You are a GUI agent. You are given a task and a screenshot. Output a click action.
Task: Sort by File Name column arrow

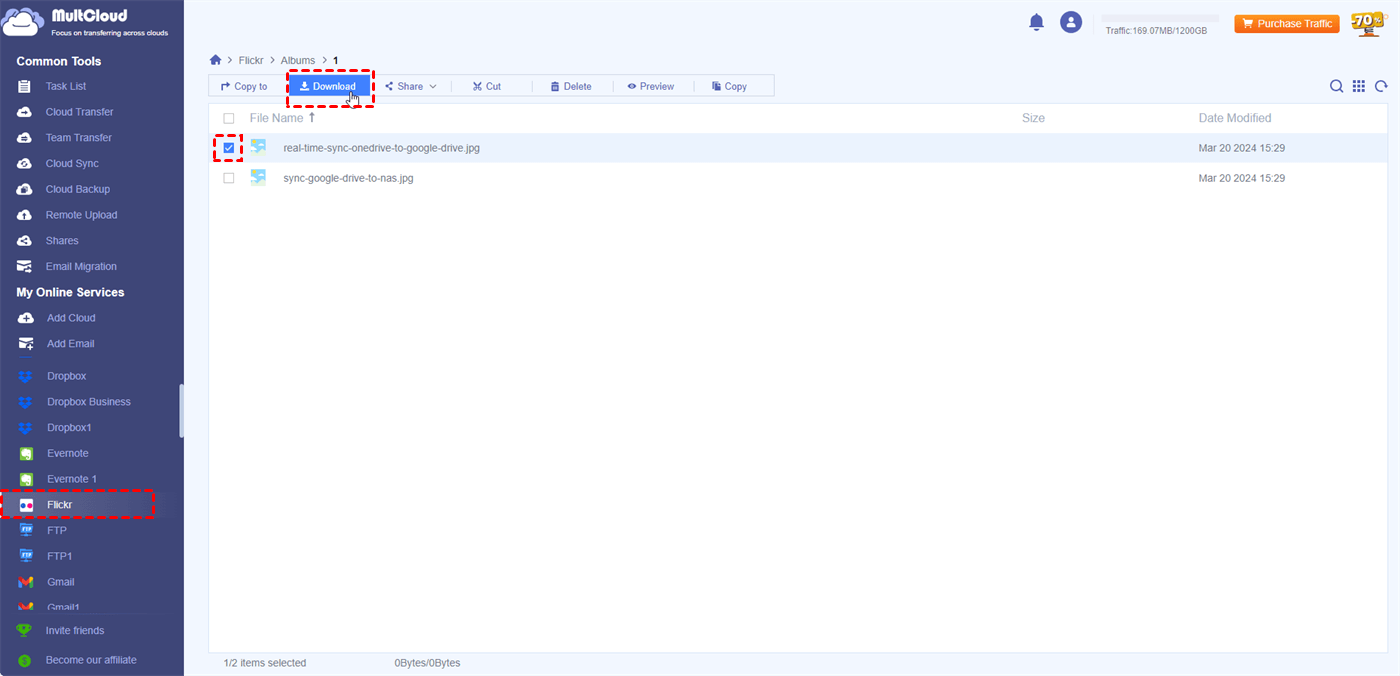click(x=311, y=117)
